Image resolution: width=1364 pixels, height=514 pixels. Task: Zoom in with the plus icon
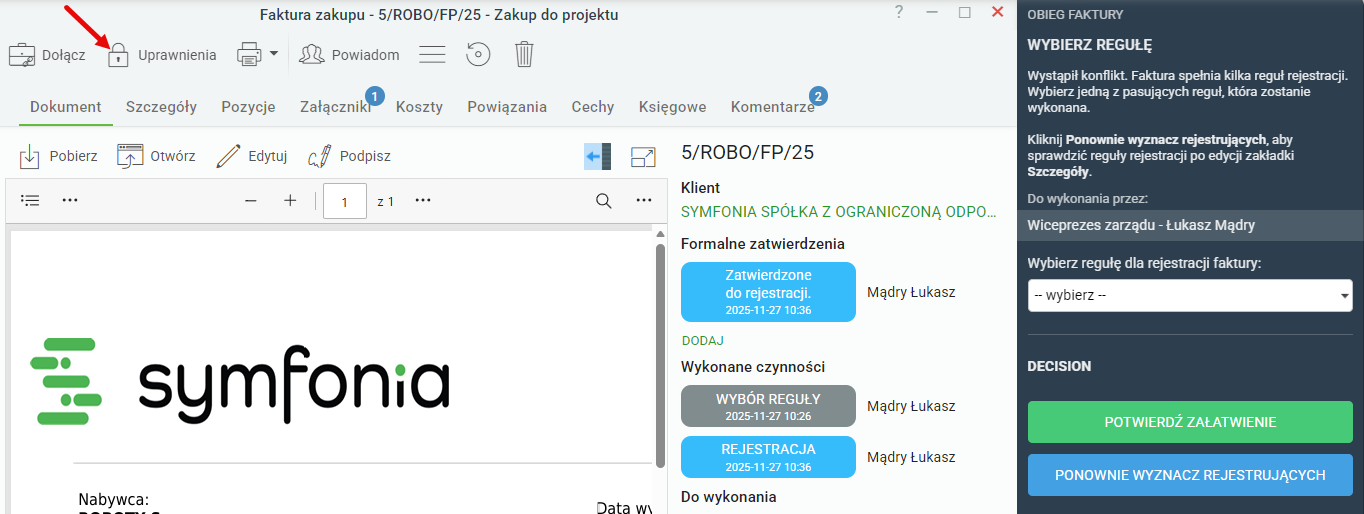(290, 200)
